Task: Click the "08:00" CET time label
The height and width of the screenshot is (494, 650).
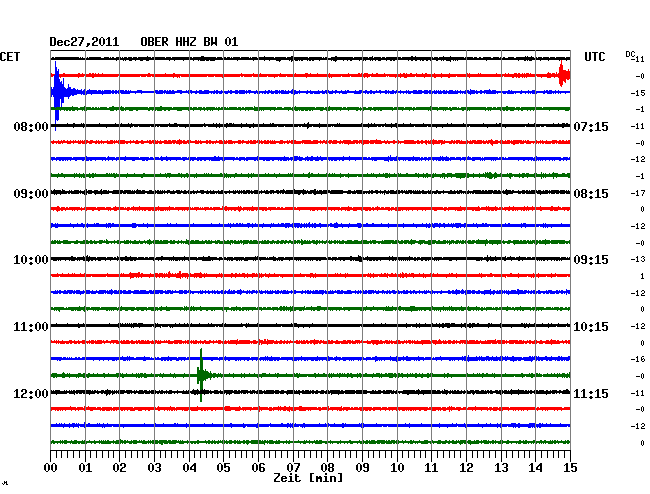Action: [x=31, y=126]
